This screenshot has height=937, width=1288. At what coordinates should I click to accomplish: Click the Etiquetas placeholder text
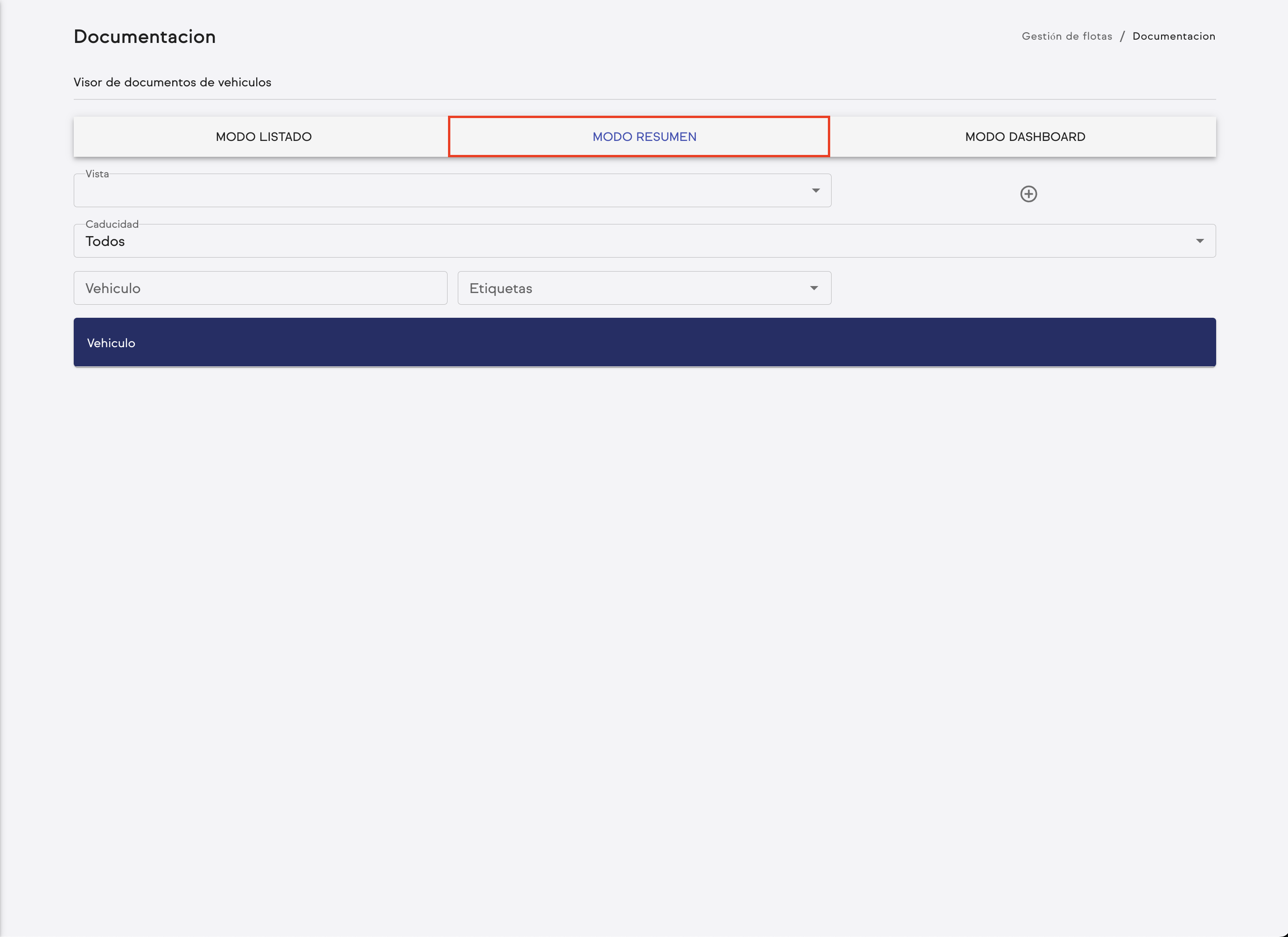click(500, 288)
